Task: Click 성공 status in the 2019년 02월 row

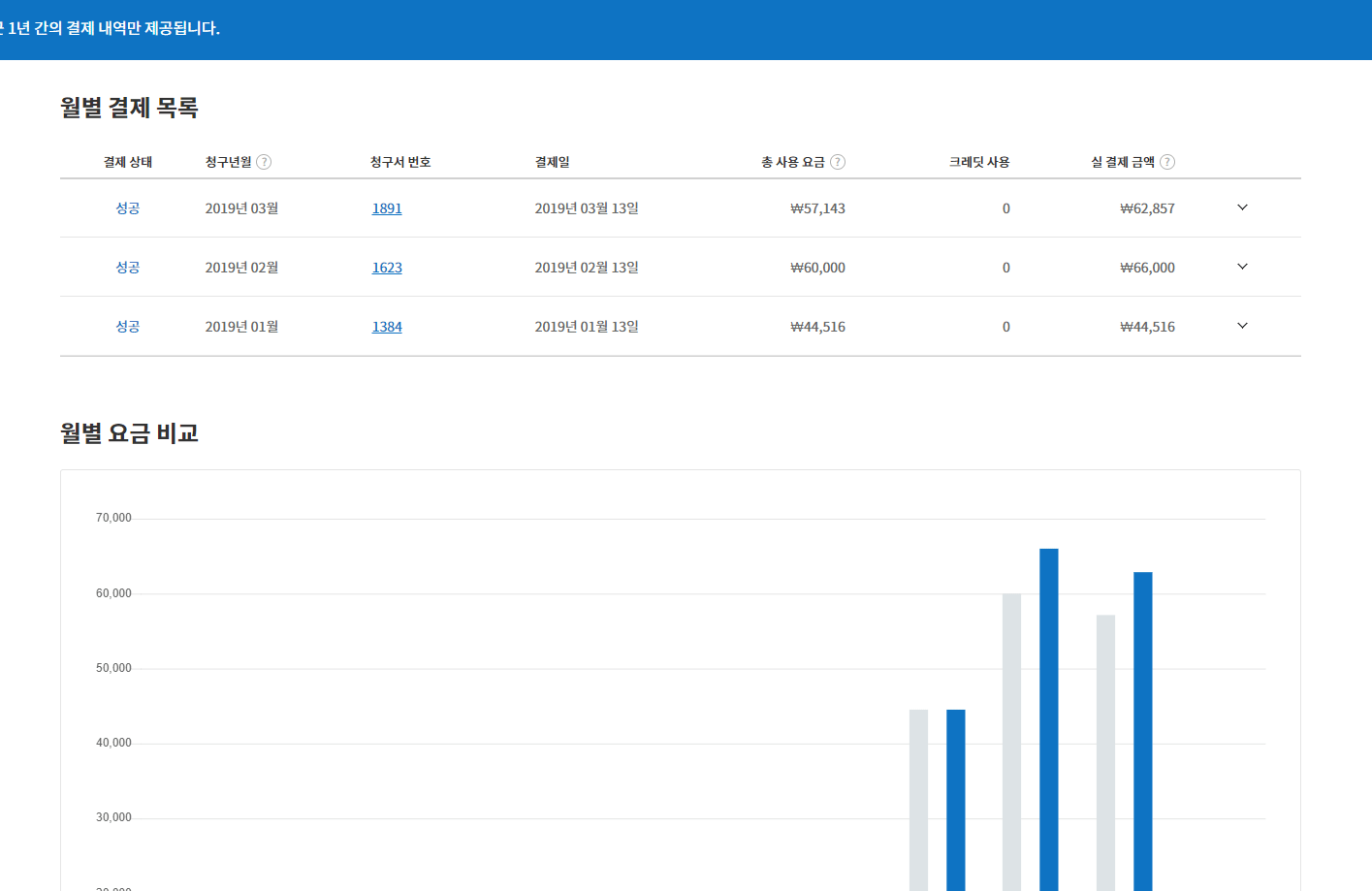Action: (128, 268)
